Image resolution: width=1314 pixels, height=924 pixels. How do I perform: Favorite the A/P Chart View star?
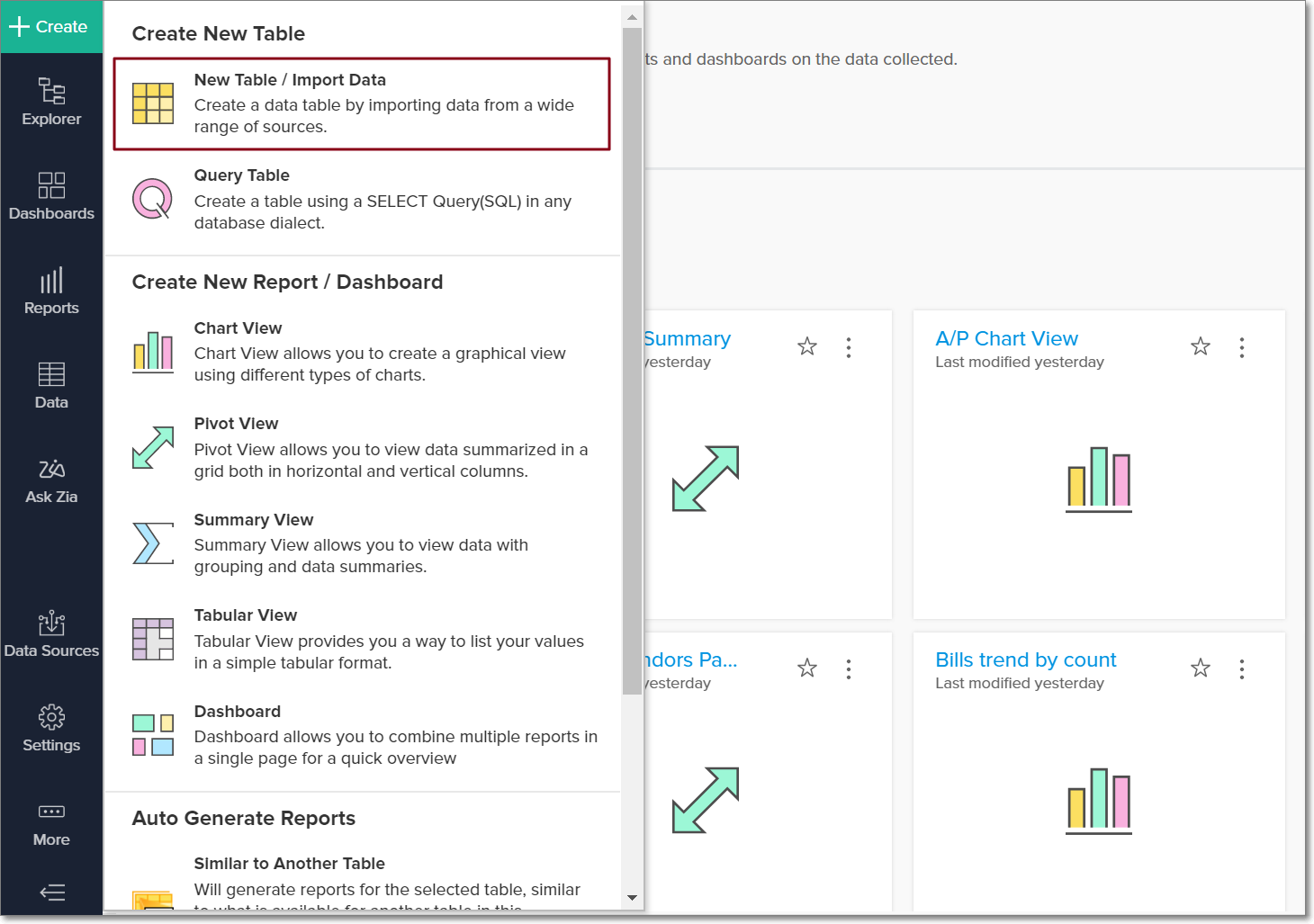(1201, 346)
